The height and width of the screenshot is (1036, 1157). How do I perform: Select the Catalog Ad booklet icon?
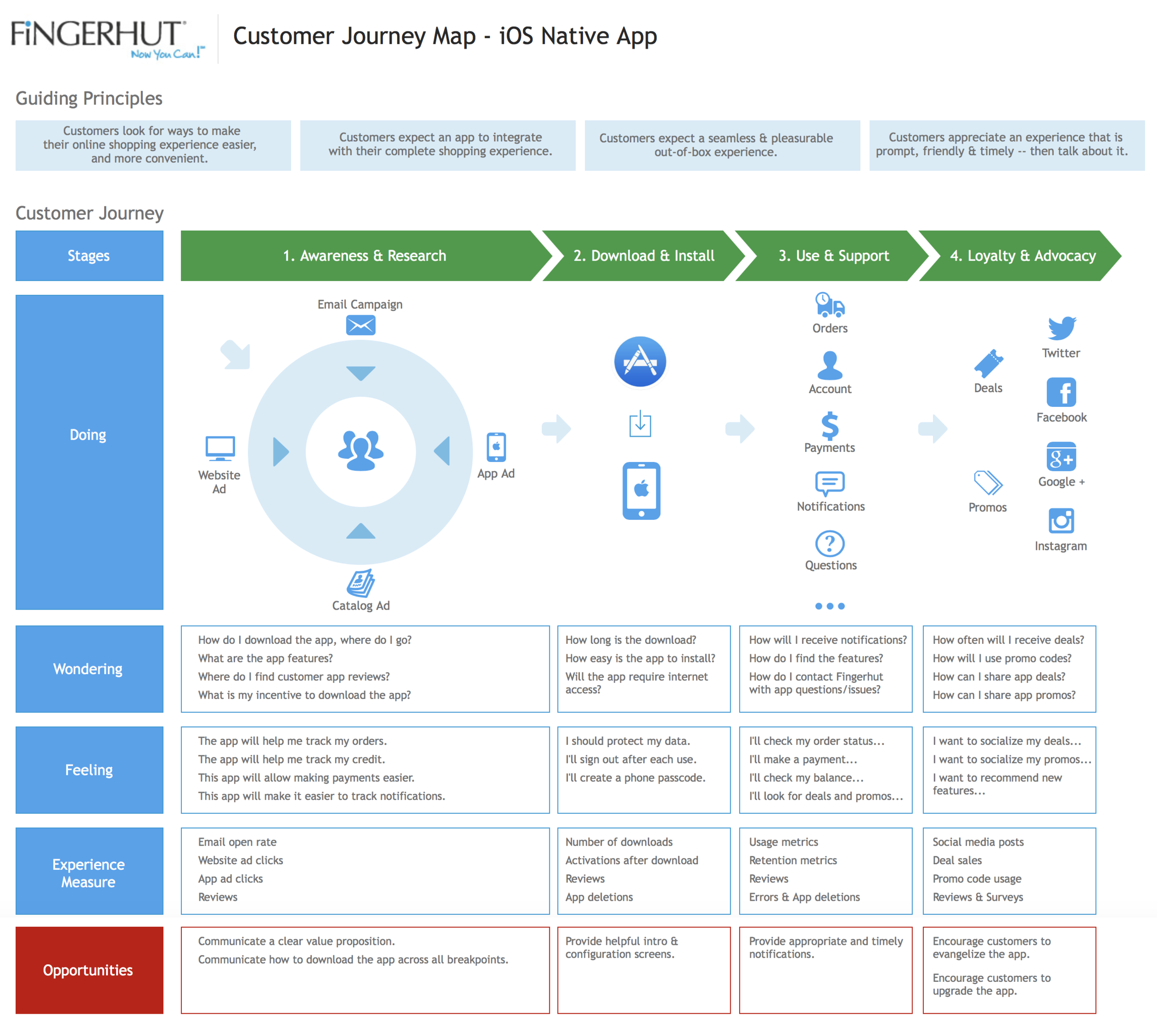coord(361,583)
